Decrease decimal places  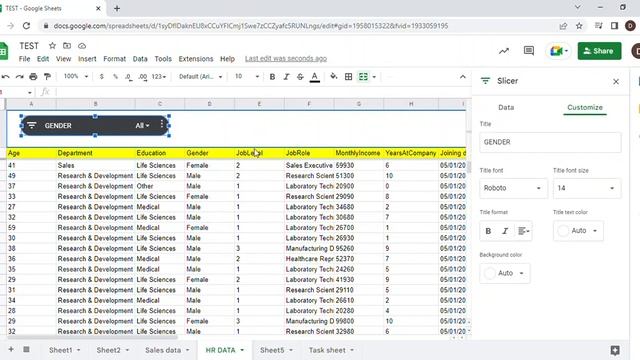click(129, 77)
